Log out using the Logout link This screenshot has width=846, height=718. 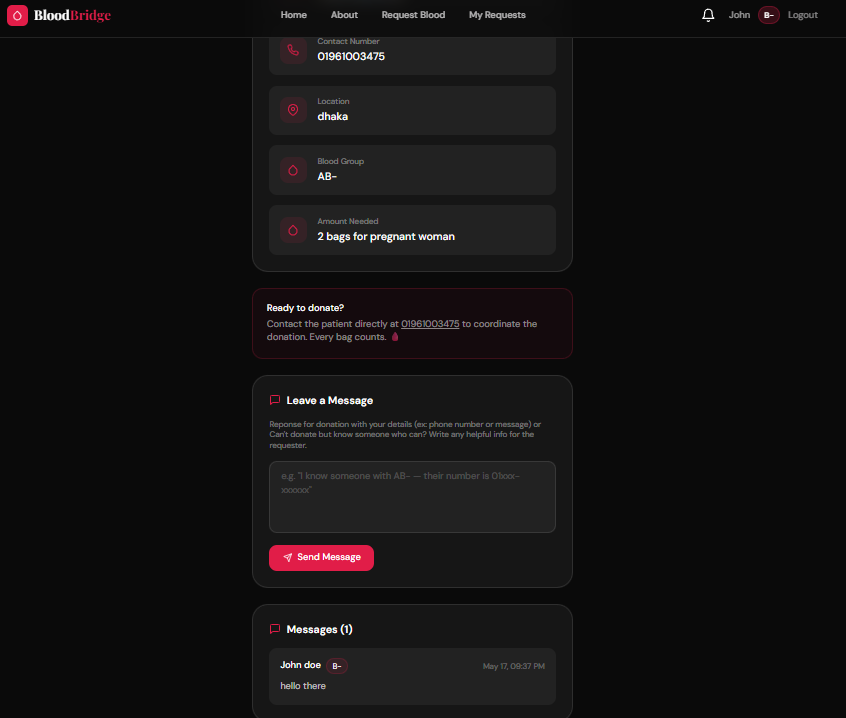click(x=802, y=15)
